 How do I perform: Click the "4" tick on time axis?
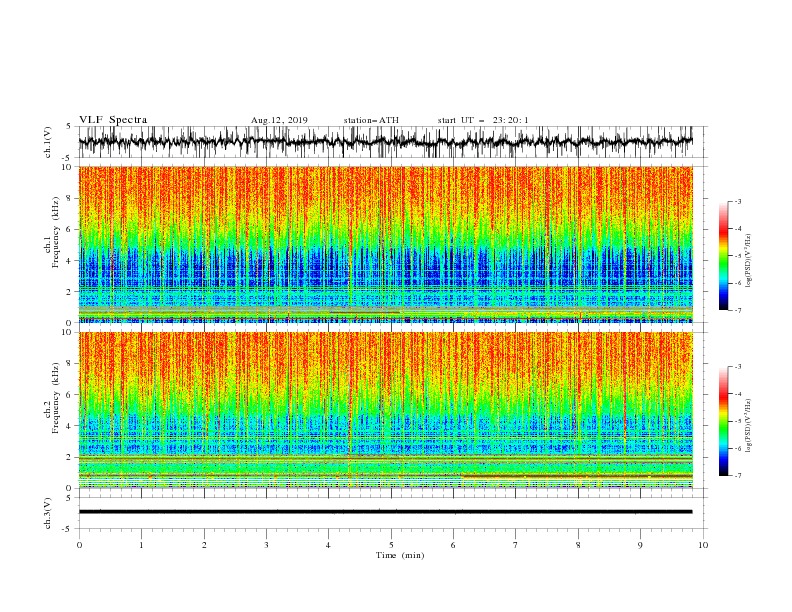328,545
